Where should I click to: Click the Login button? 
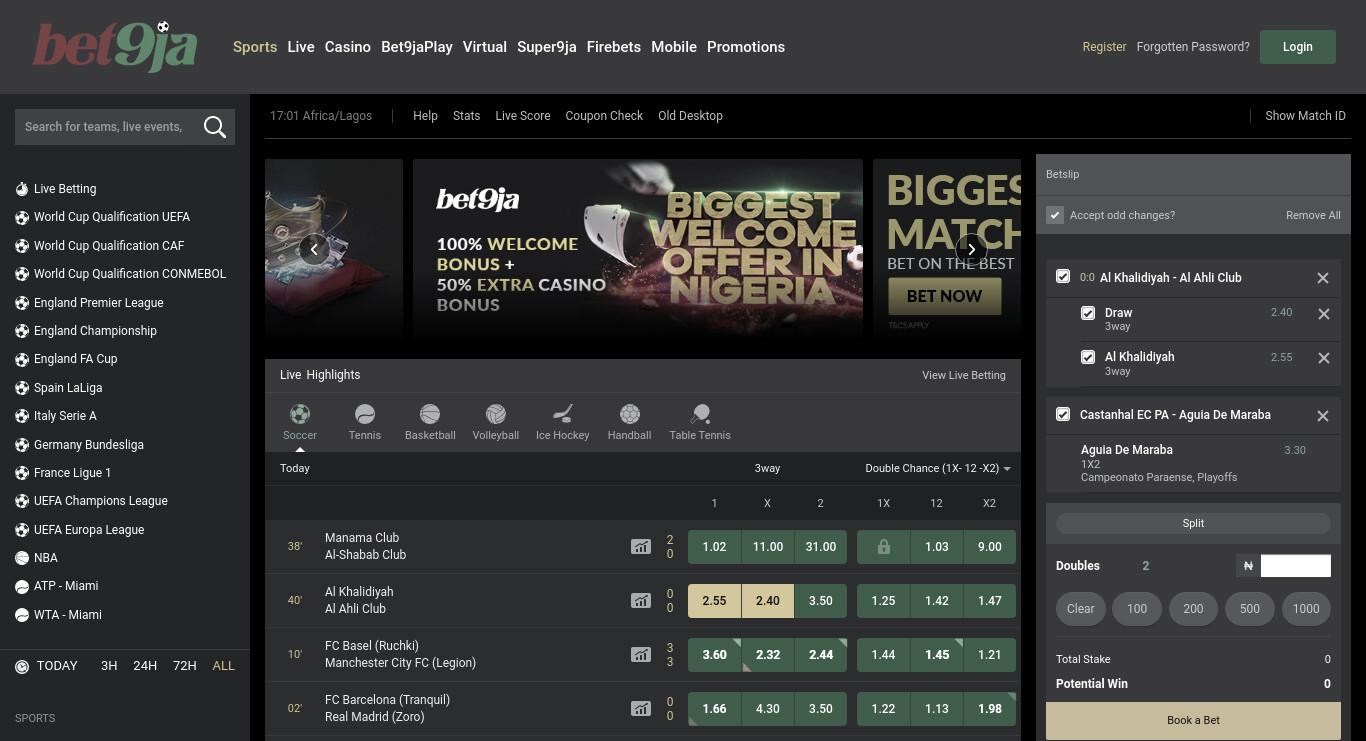[1298, 47]
